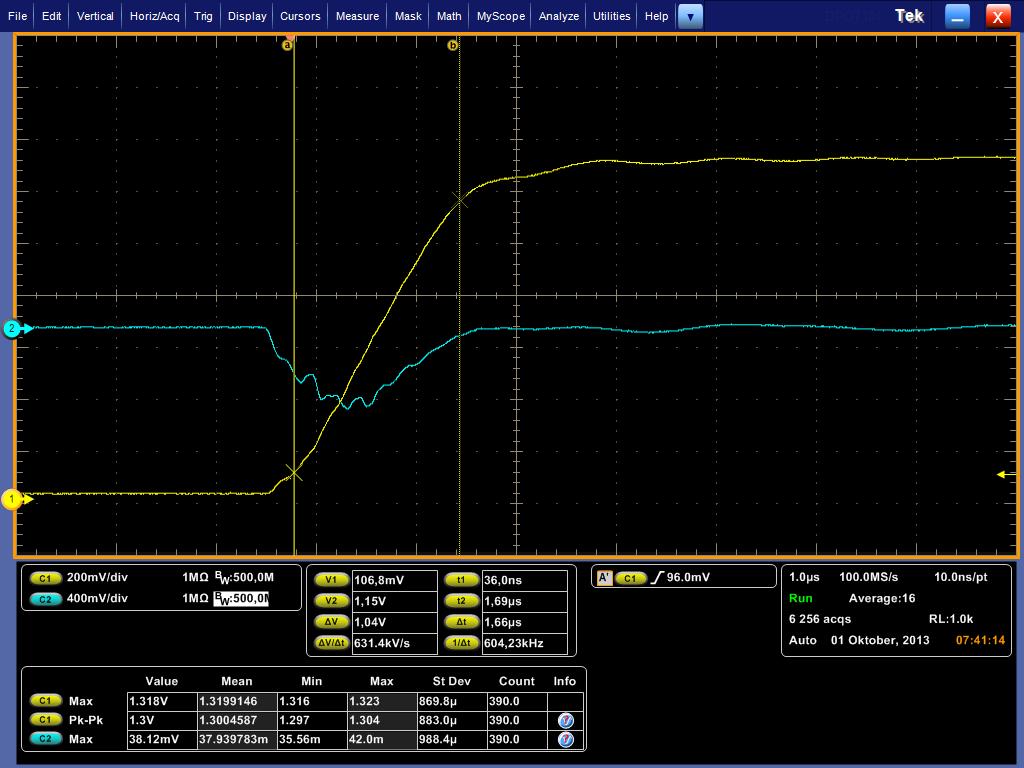
Task: Select the t1 cursor readout badge
Action: (x=461, y=580)
